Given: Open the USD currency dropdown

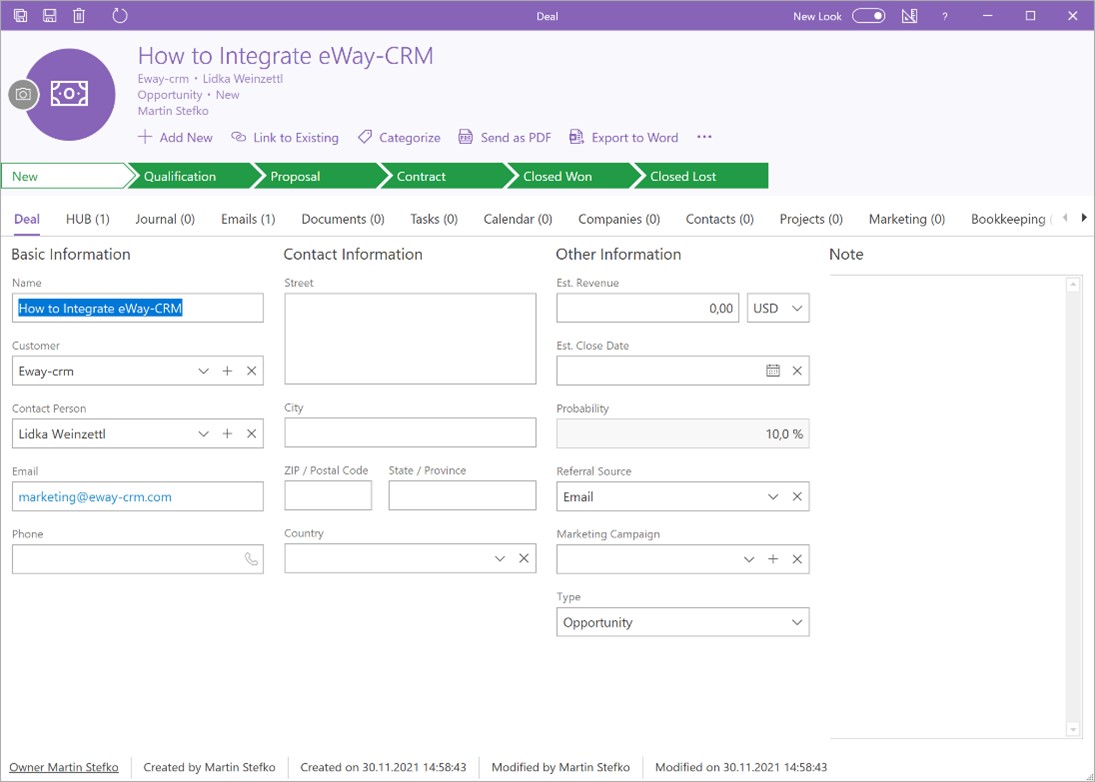Looking at the screenshot, I should coord(778,308).
